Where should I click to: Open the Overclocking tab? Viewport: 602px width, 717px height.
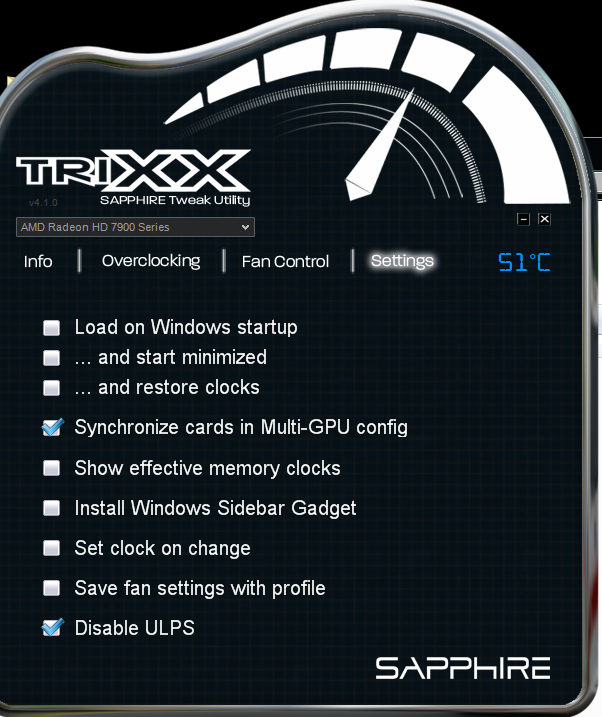click(151, 261)
